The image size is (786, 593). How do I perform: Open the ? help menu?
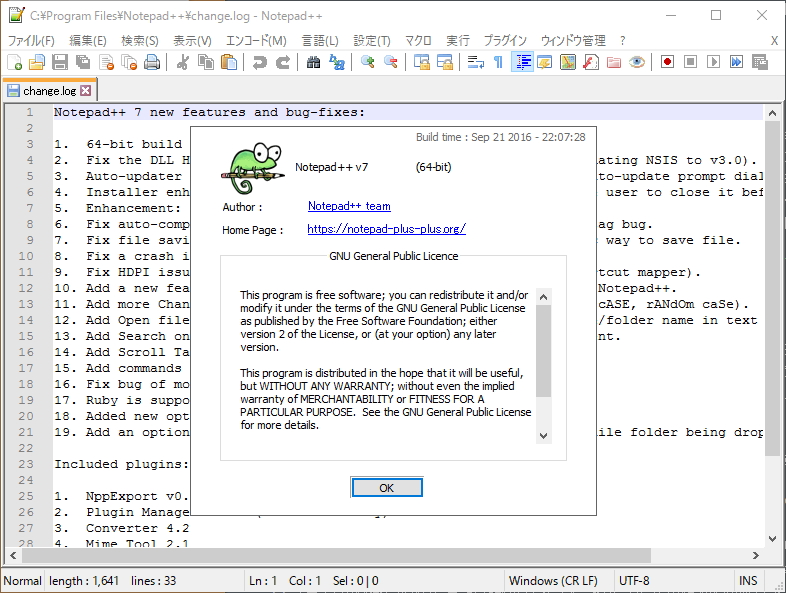pyautogui.click(x=622, y=41)
